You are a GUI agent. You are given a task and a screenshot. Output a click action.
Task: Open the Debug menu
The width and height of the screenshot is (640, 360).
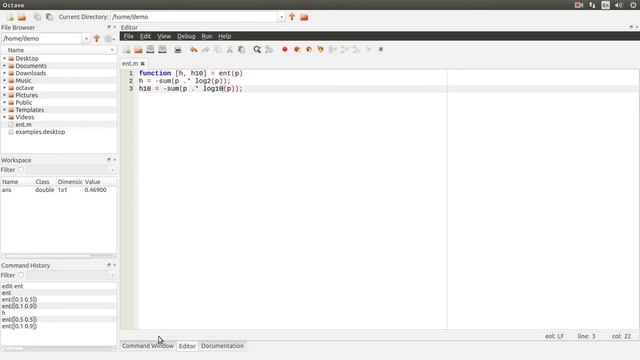click(x=186, y=36)
